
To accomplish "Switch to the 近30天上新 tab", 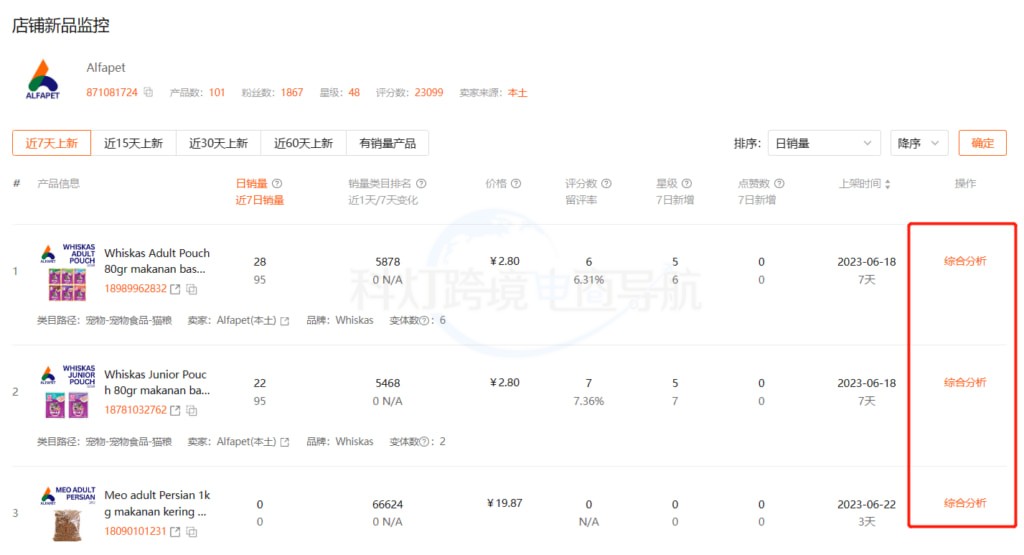I will point(218,143).
